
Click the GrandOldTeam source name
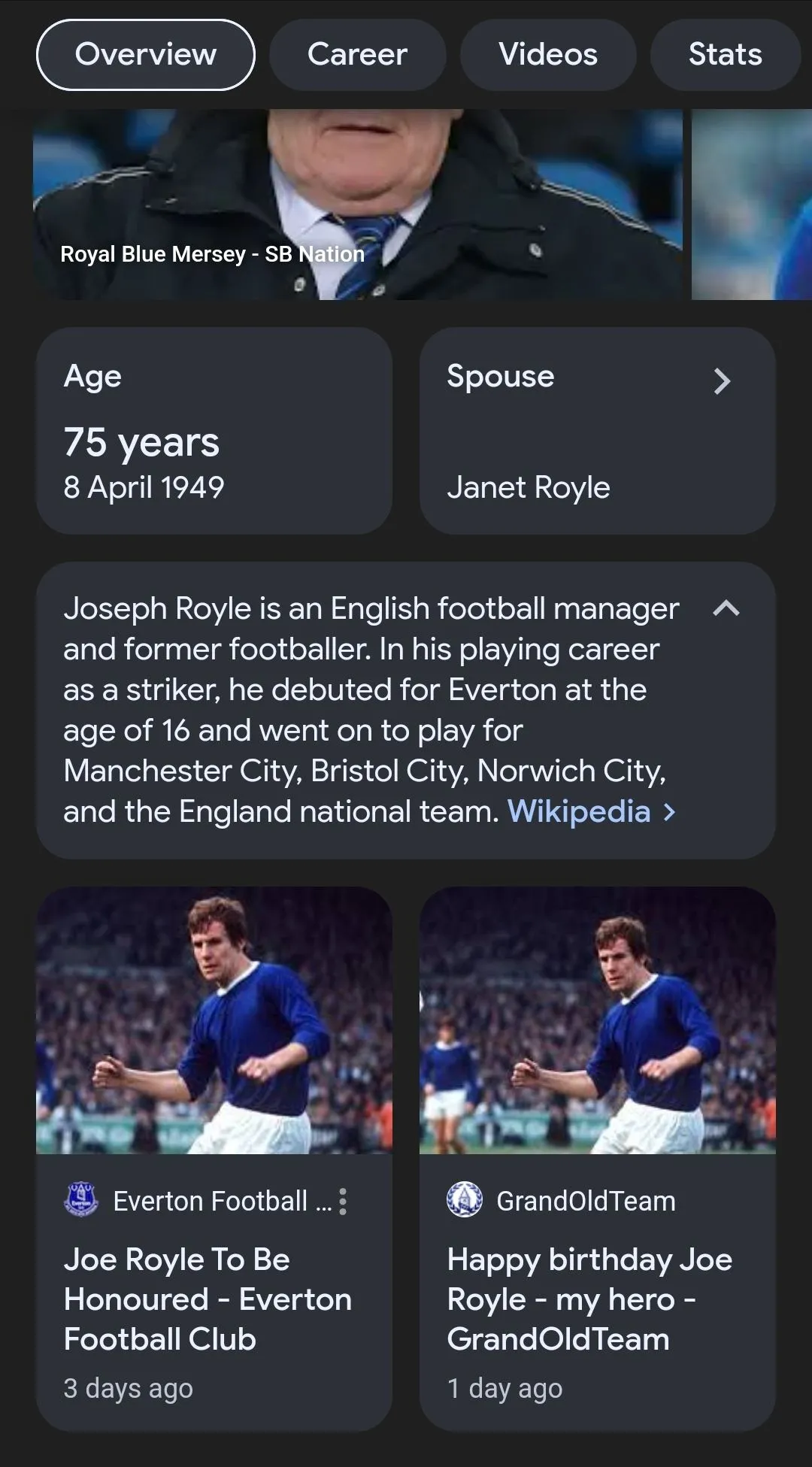(x=586, y=1202)
